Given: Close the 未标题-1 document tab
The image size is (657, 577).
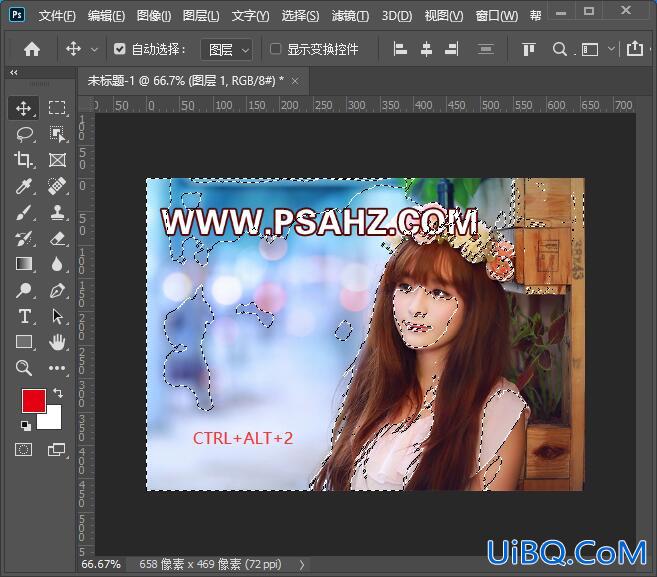Looking at the screenshot, I should point(295,81).
